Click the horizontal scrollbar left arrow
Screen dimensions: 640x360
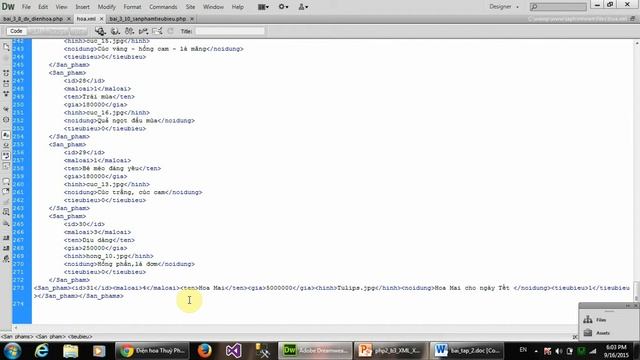[x=16, y=327]
